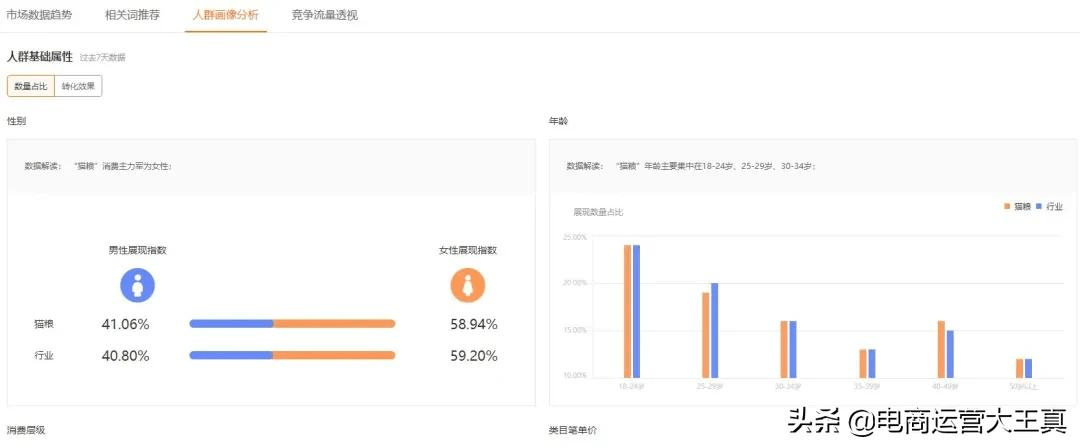The image size is (1080, 448).
Task: Toggle the blue 行业 legend marker
Action: point(1039,206)
